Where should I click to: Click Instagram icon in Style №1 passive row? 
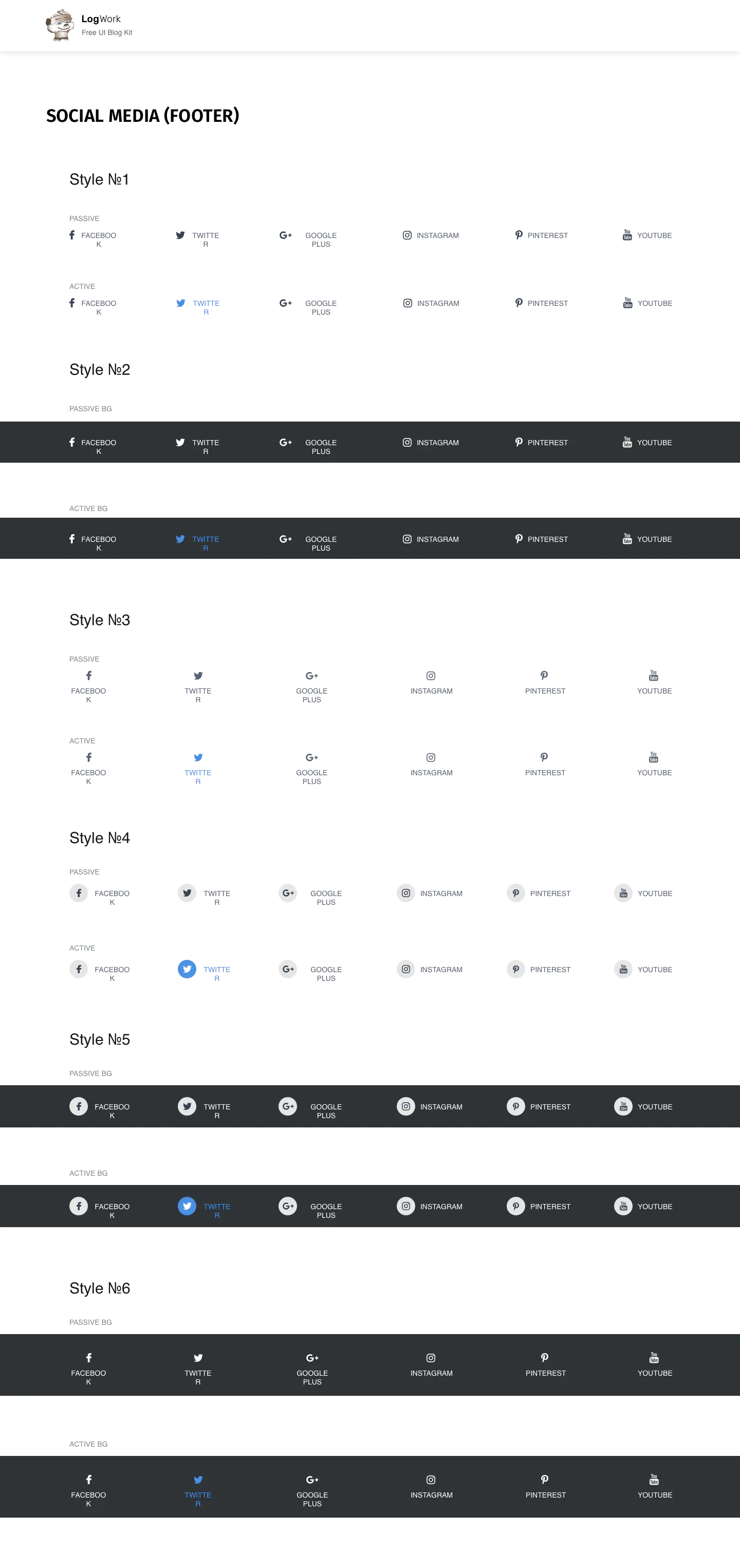pyautogui.click(x=407, y=235)
